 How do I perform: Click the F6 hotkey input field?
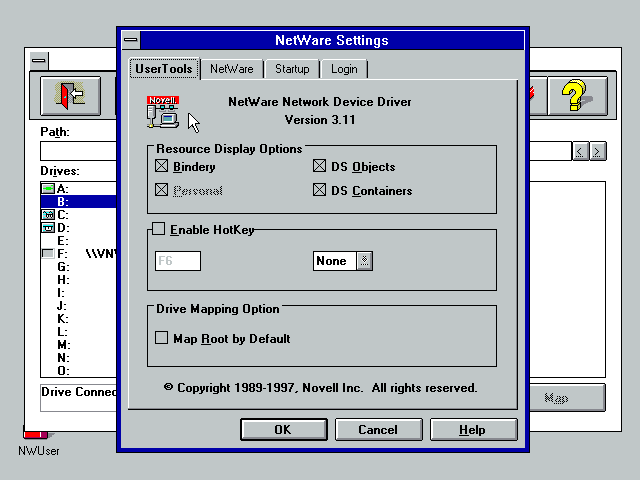tap(178, 261)
